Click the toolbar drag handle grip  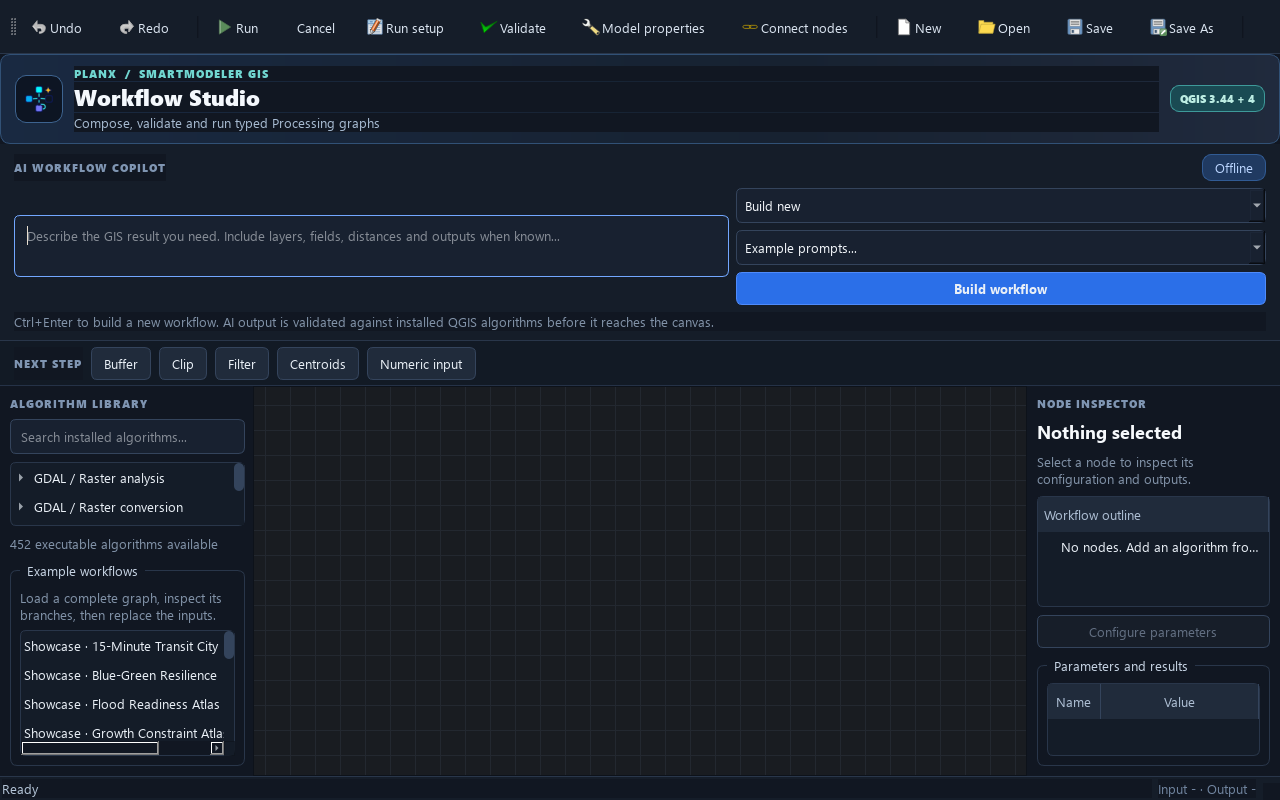tap(13, 28)
